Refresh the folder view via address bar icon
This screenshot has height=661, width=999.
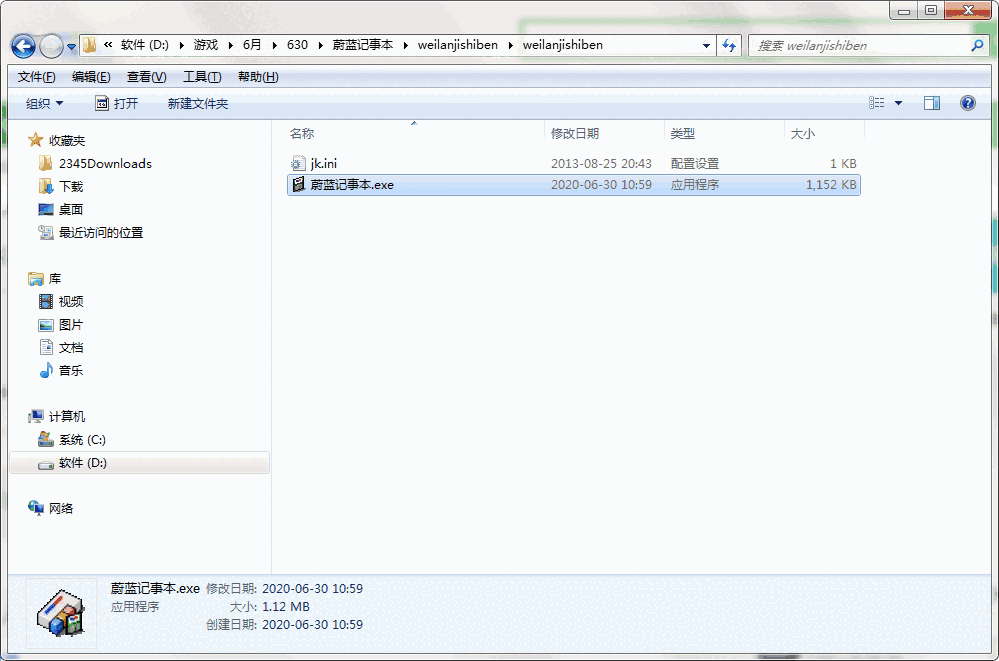tap(729, 46)
